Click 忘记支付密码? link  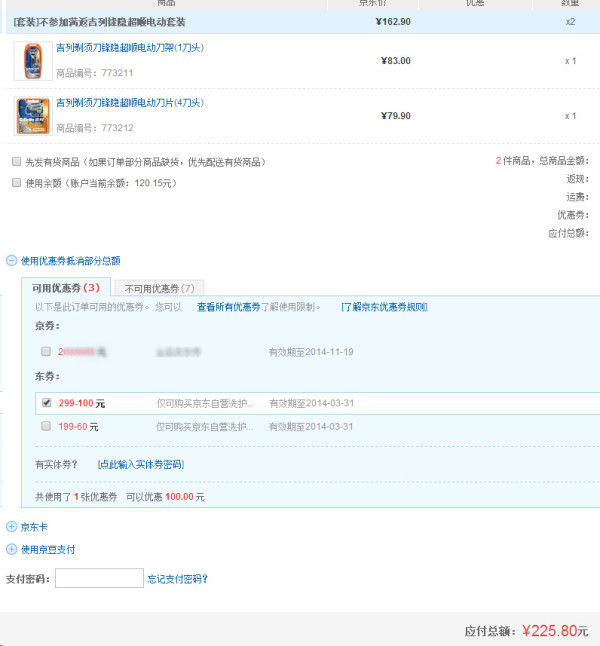click(178, 579)
